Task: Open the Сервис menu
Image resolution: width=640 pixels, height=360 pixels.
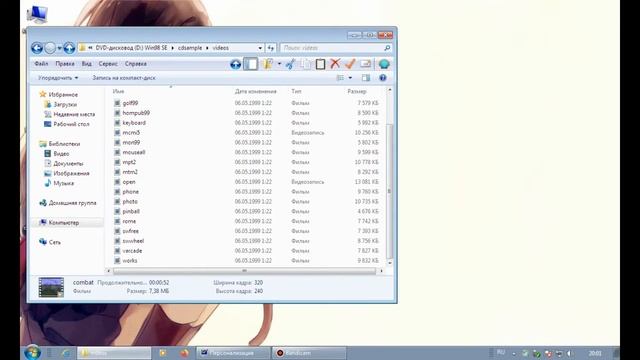Action: tap(108, 64)
